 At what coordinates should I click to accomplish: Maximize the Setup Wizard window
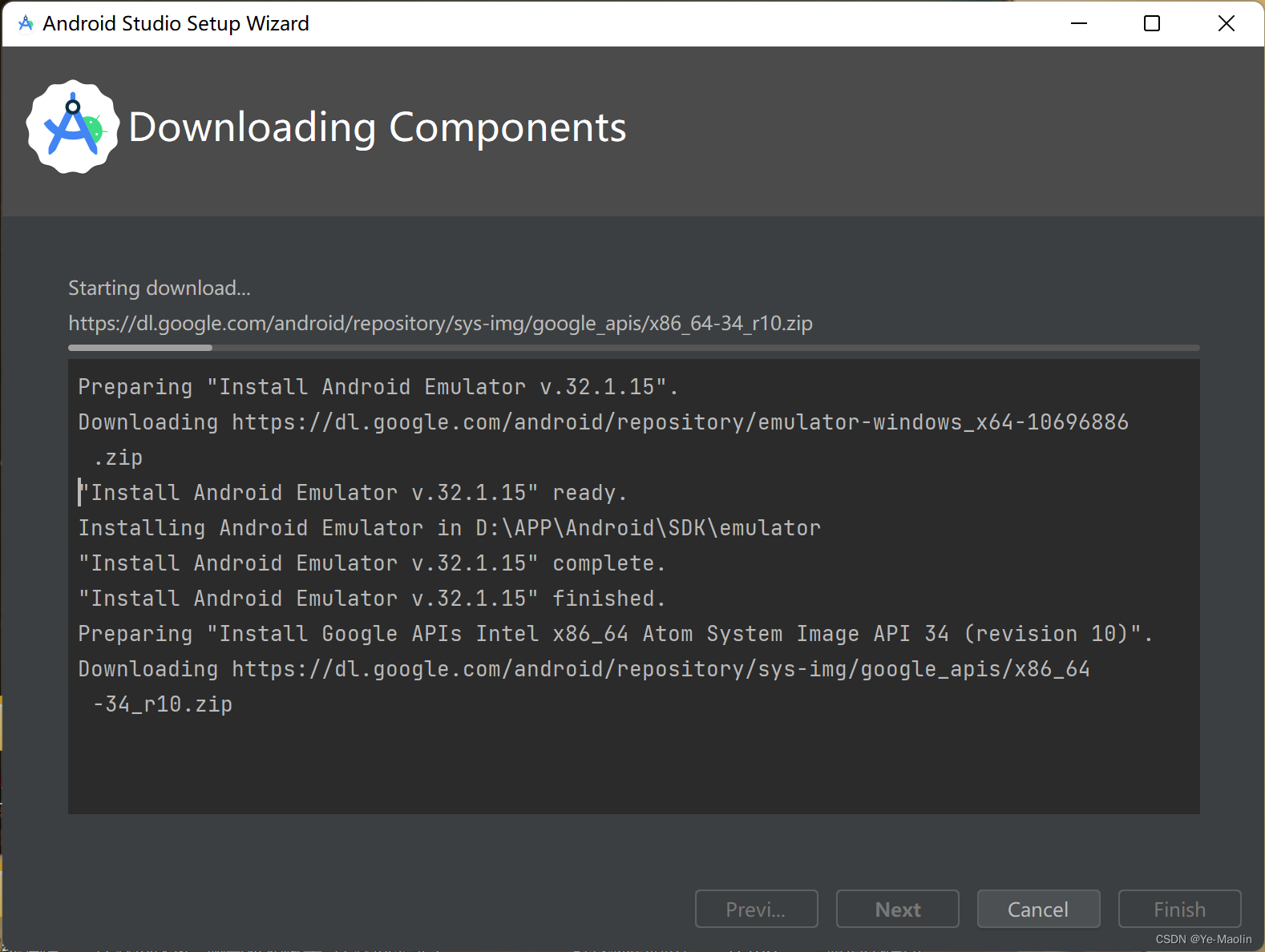[x=1152, y=23]
